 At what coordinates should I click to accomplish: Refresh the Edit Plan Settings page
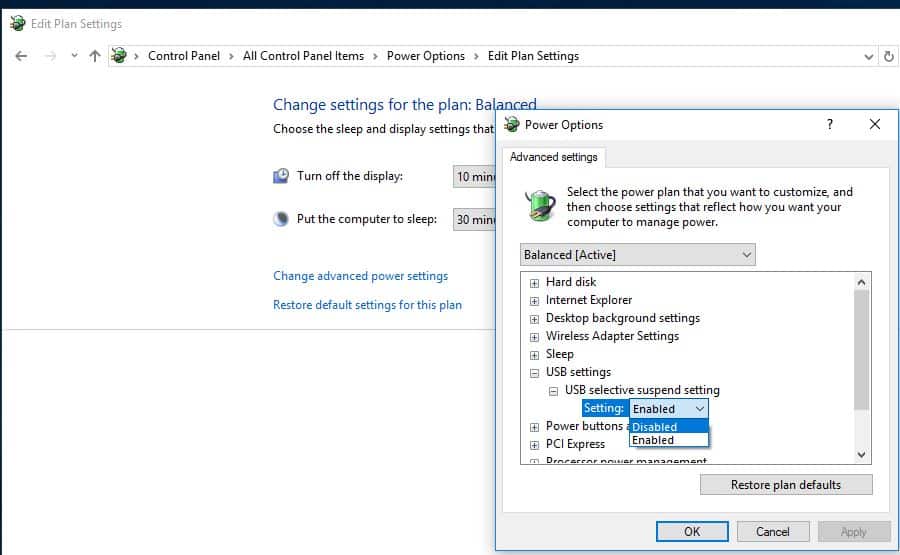pyautogui.click(x=889, y=56)
